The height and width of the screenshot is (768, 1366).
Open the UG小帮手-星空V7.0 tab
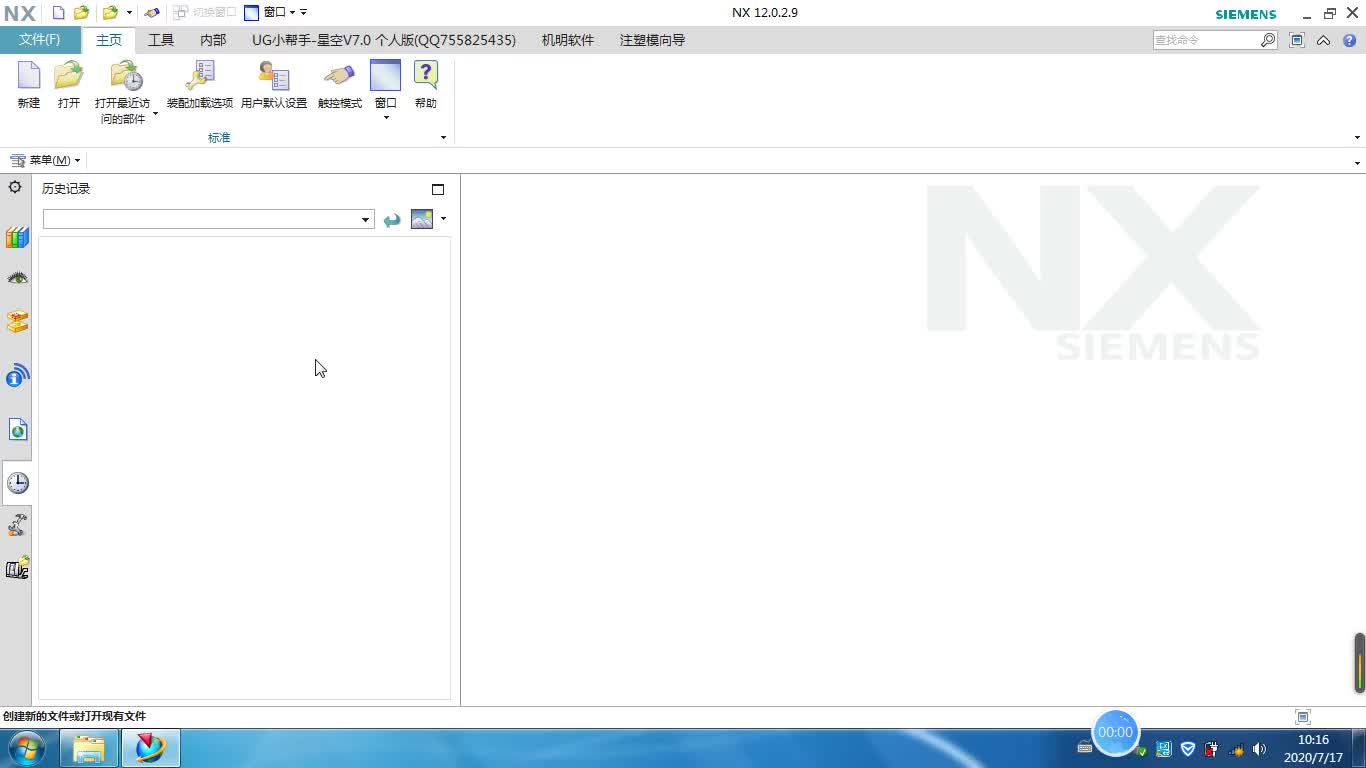384,40
